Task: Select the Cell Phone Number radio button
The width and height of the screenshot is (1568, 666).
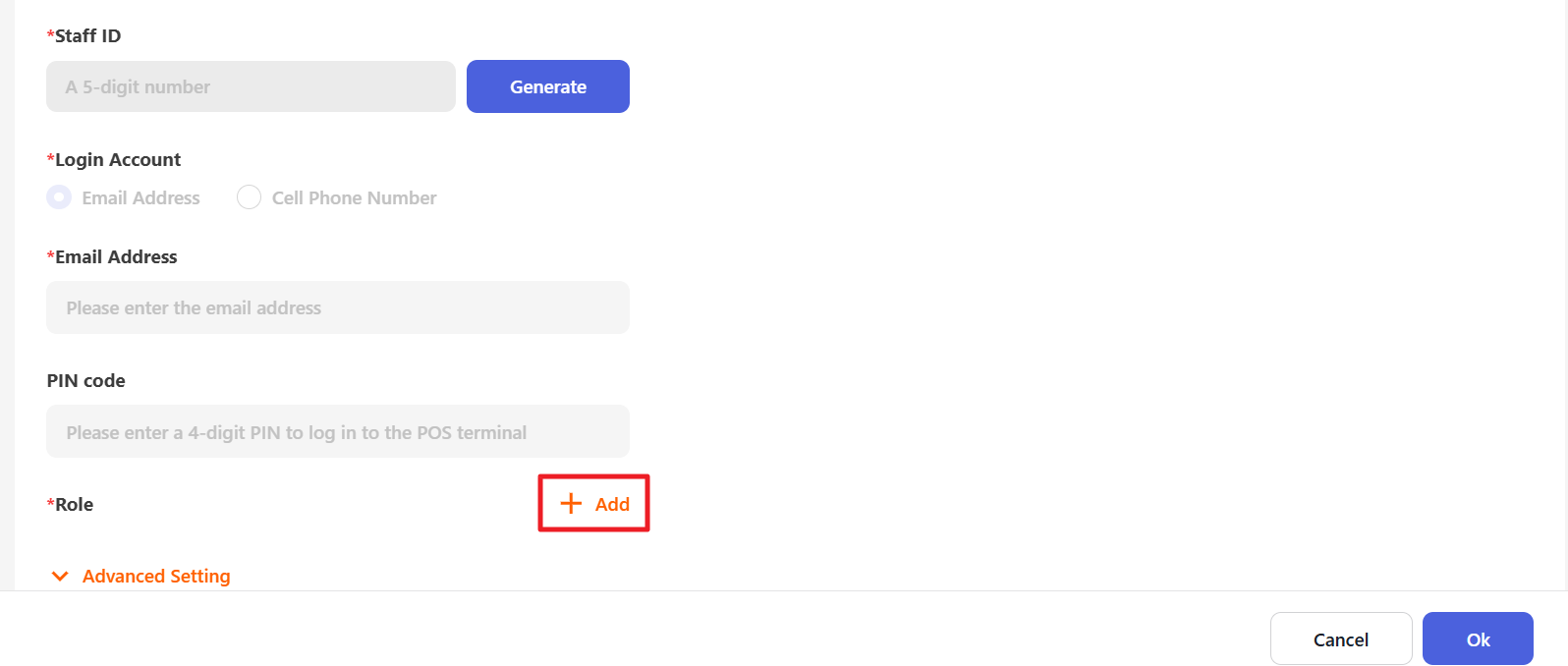Action: click(250, 197)
